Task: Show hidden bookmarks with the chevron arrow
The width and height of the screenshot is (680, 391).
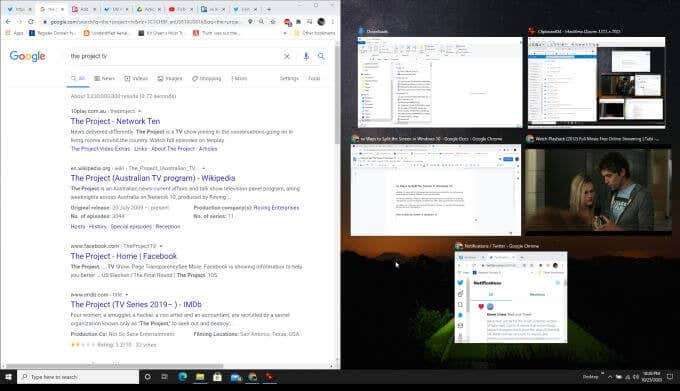Action: coord(285,33)
